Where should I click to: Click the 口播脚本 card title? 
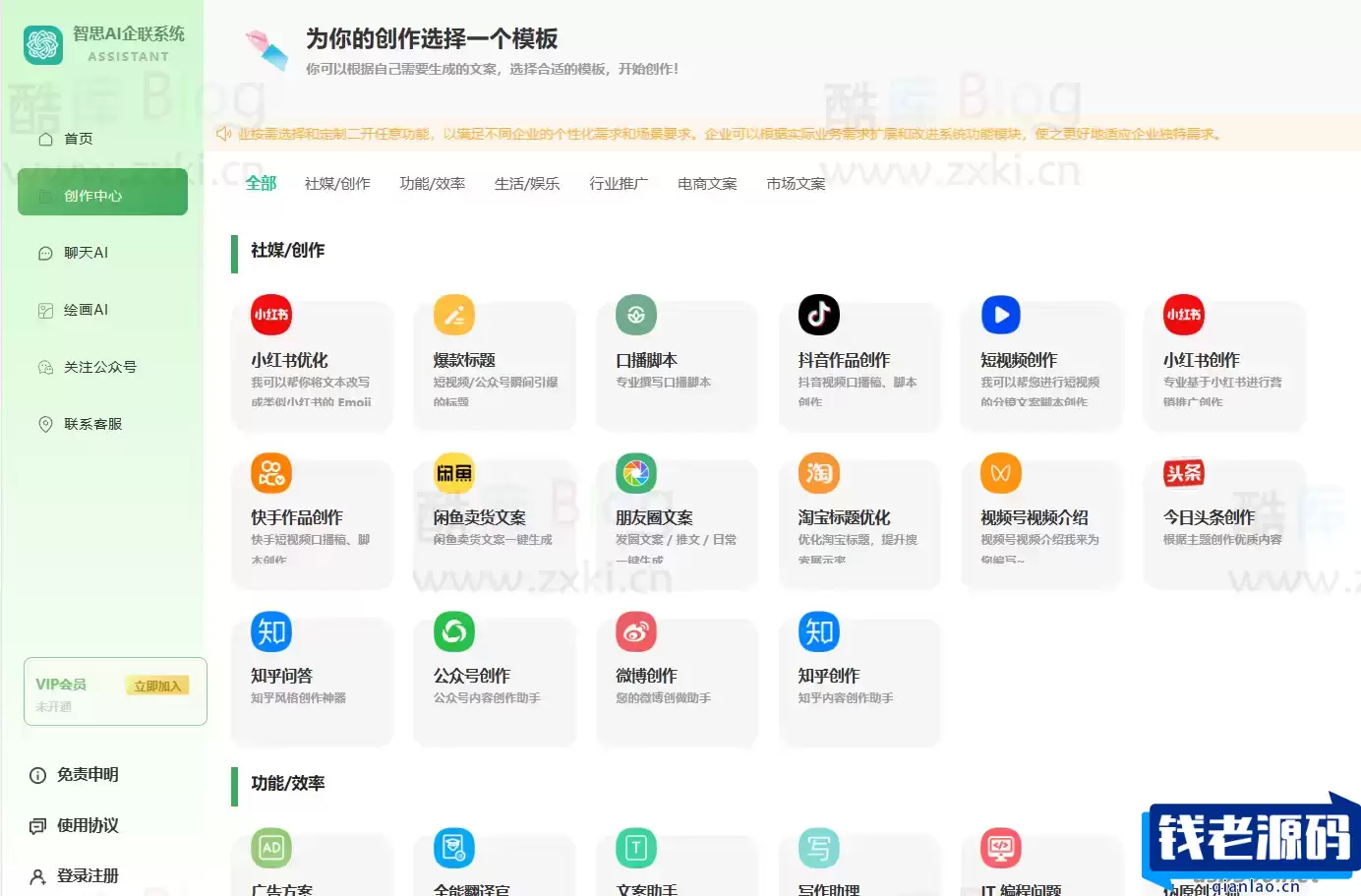point(646,360)
